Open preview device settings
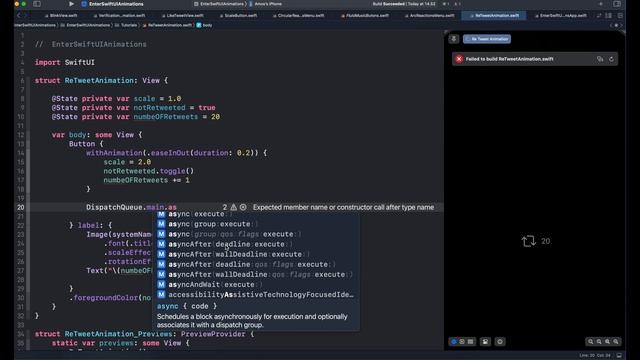 (485, 342)
